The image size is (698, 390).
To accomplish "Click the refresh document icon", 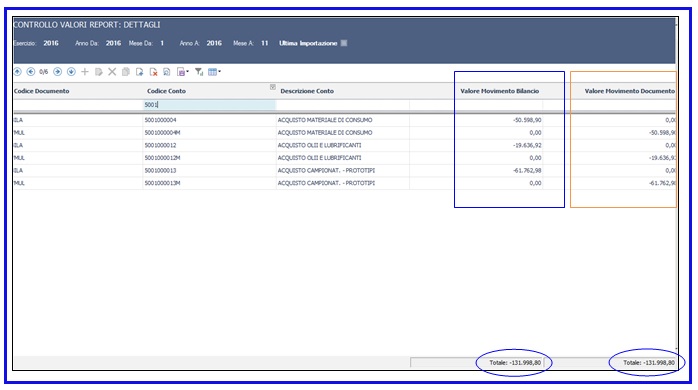I will point(166,72).
